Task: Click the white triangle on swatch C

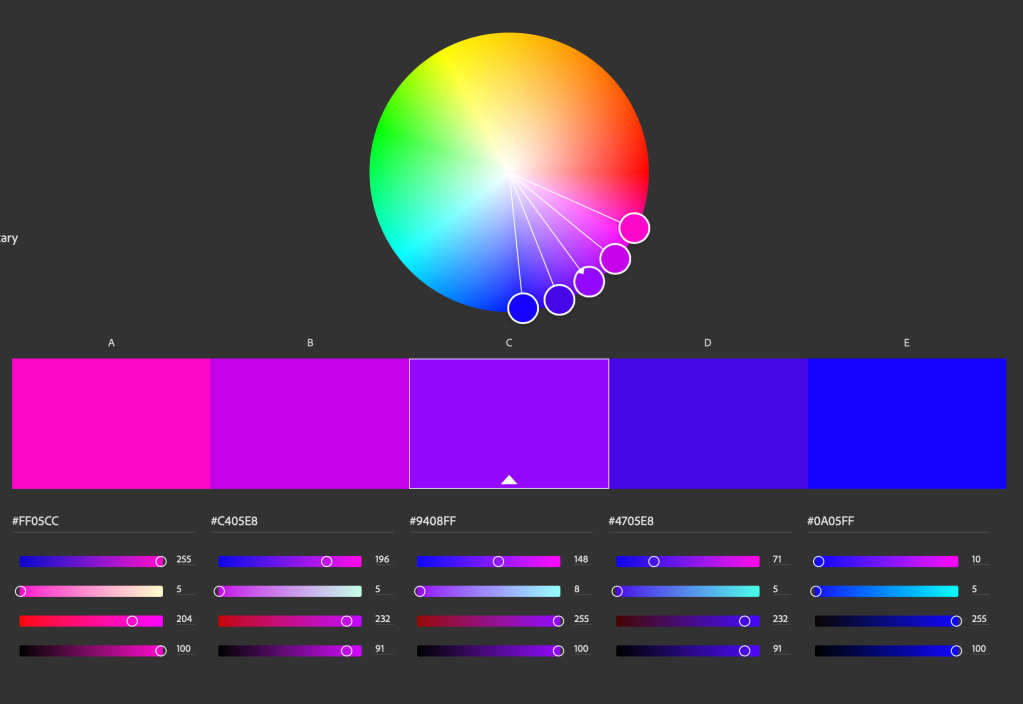Action: click(x=509, y=480)
